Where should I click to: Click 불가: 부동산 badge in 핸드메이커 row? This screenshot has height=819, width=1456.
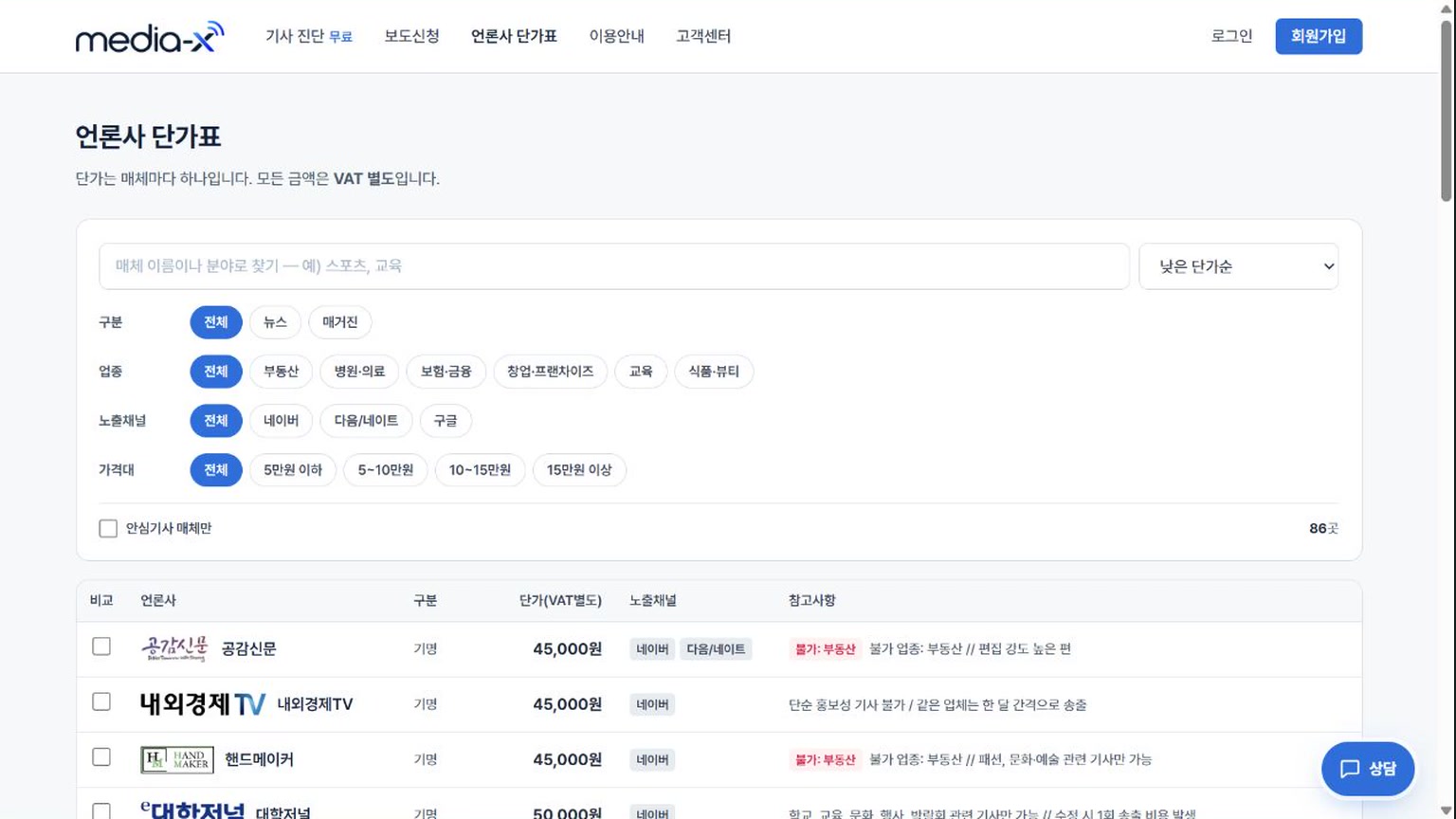[826, 759]
